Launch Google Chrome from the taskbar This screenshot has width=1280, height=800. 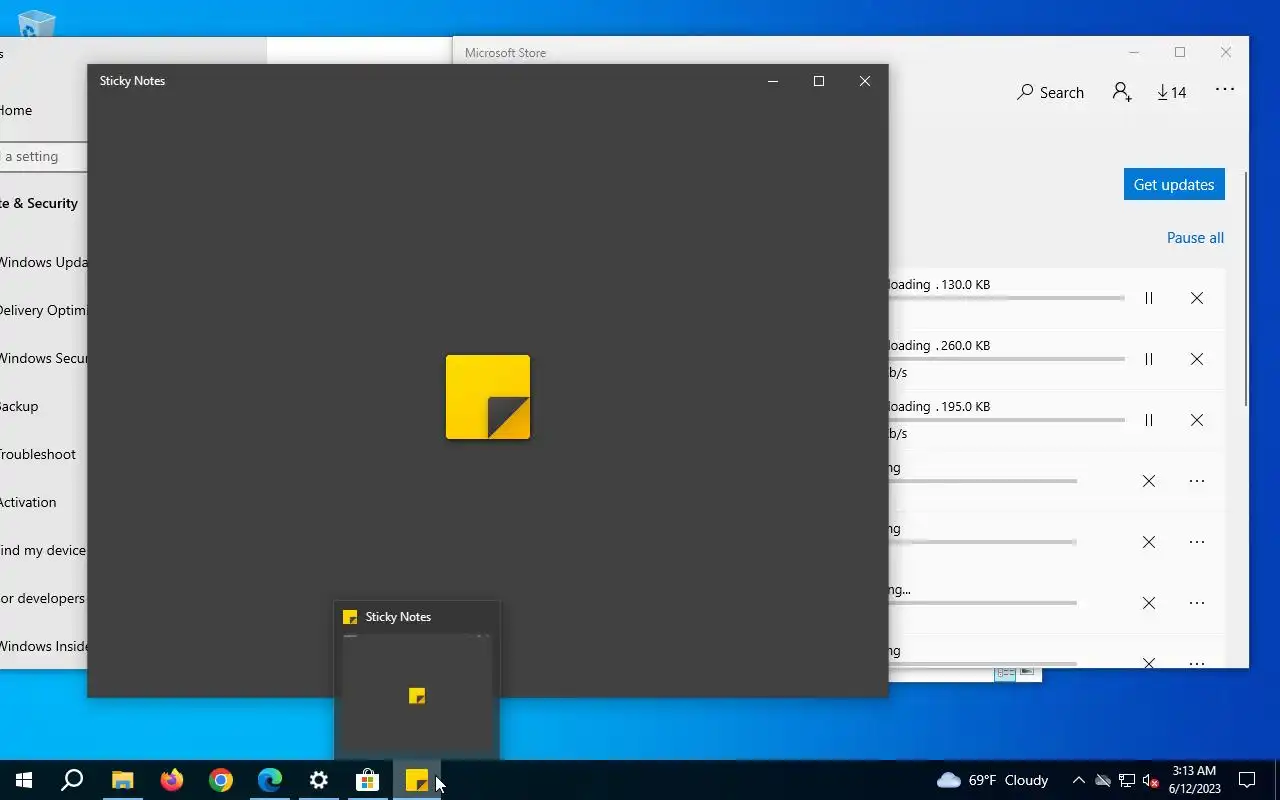click(221, 780)
